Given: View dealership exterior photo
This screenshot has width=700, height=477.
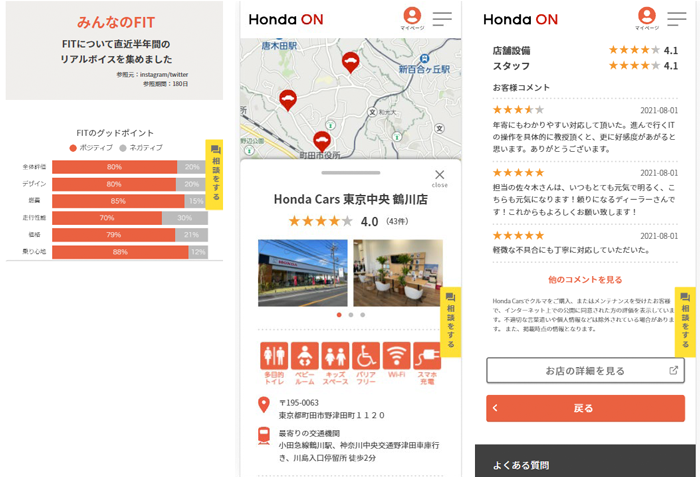Looking at the screenshot, I should pos(303,273).
